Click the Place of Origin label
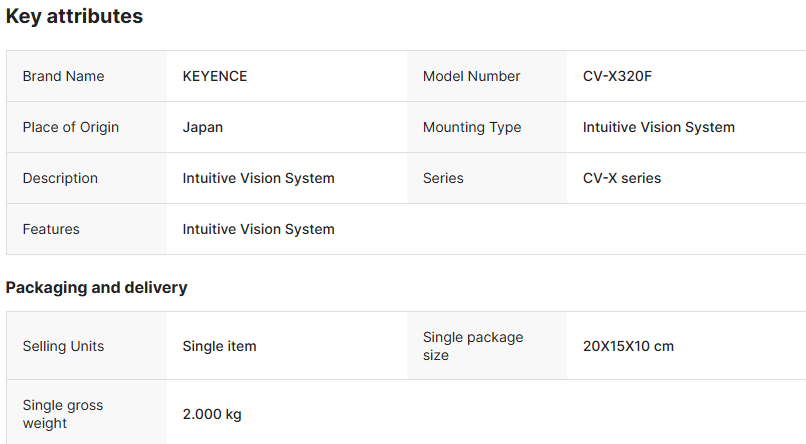This screenshot has height=444, width=806. point(70,127)
